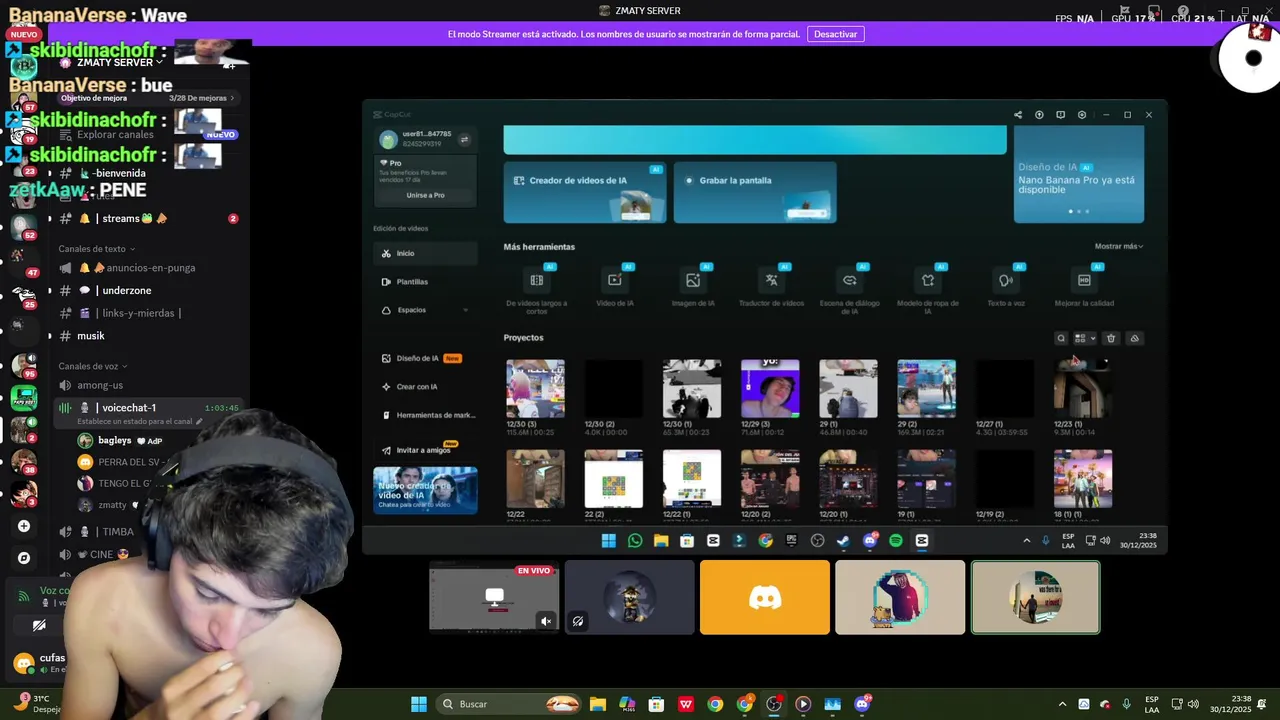1280x720 pixels.
Task: Click the projects trash icon in CapCut
Action: point(1110,338)
